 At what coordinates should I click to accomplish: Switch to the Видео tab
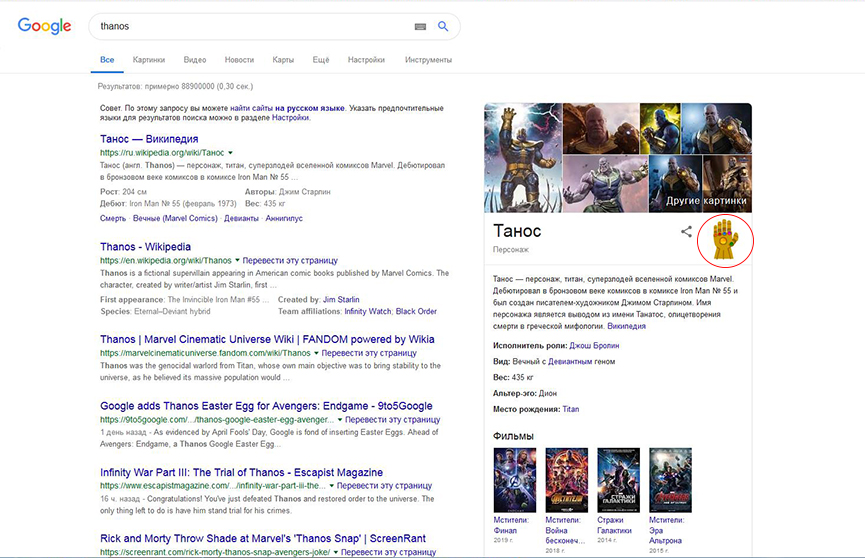[195, 60]
